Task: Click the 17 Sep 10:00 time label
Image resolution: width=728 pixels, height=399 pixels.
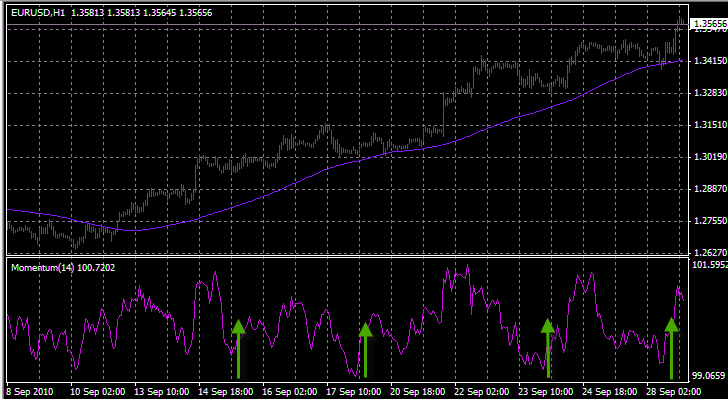Action: point(354,391)
